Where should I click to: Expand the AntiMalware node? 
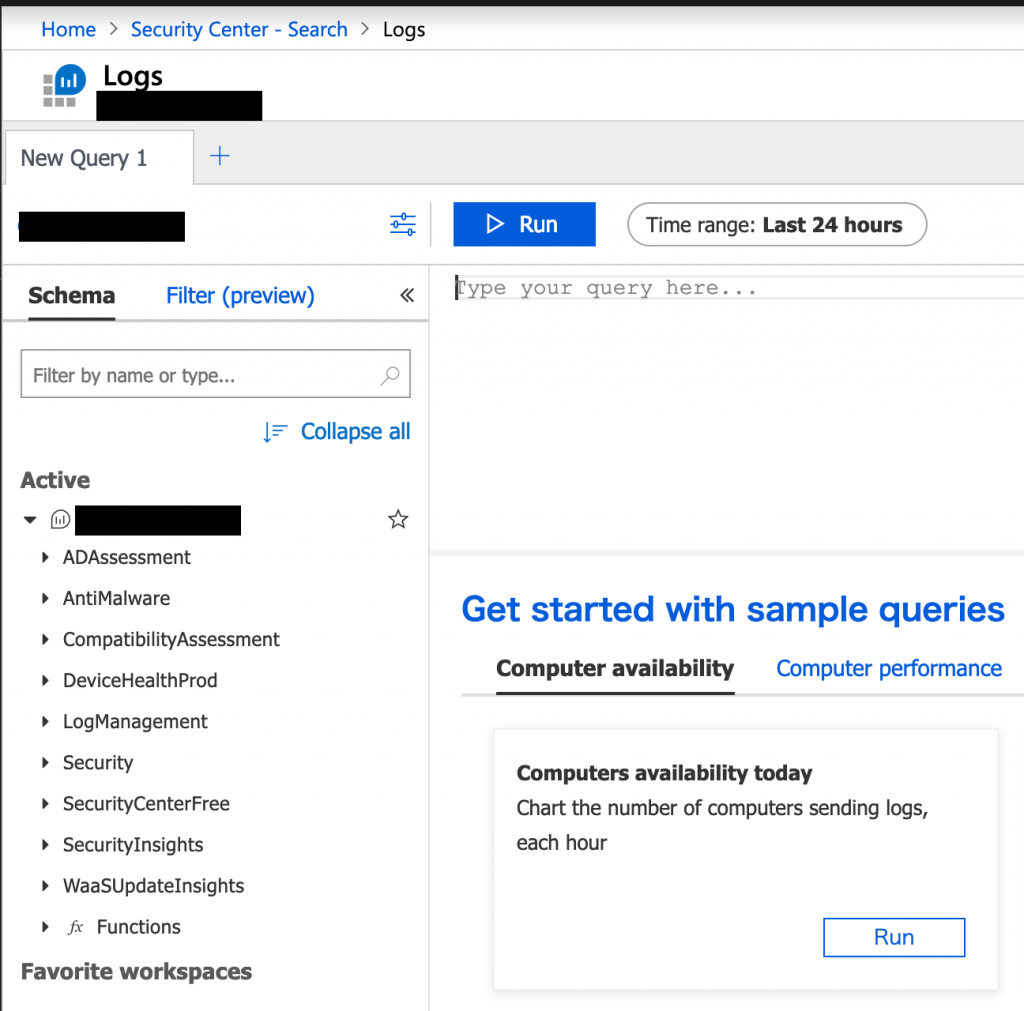(45, 598)
